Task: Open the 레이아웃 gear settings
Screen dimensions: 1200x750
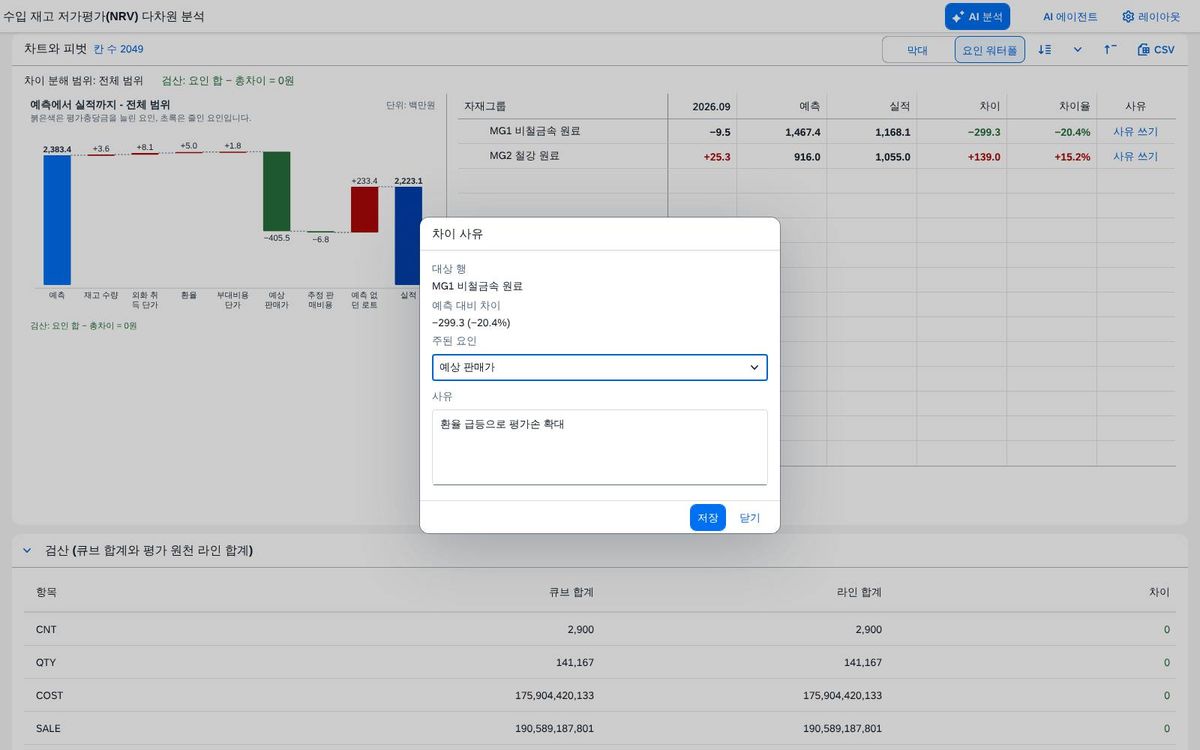Action: tap(1150, 17)
